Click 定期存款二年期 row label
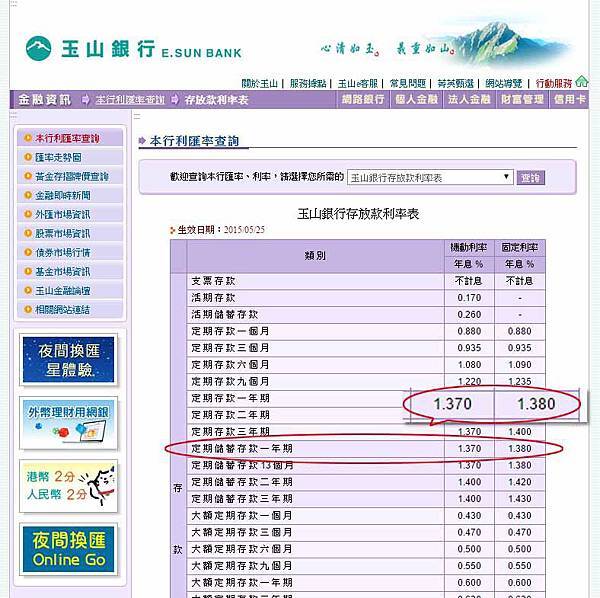 pyautogui.click(x=230, y=415)
